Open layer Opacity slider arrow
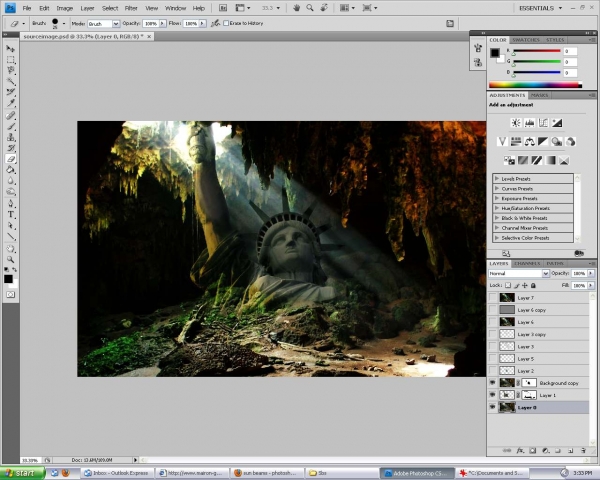 591,273
